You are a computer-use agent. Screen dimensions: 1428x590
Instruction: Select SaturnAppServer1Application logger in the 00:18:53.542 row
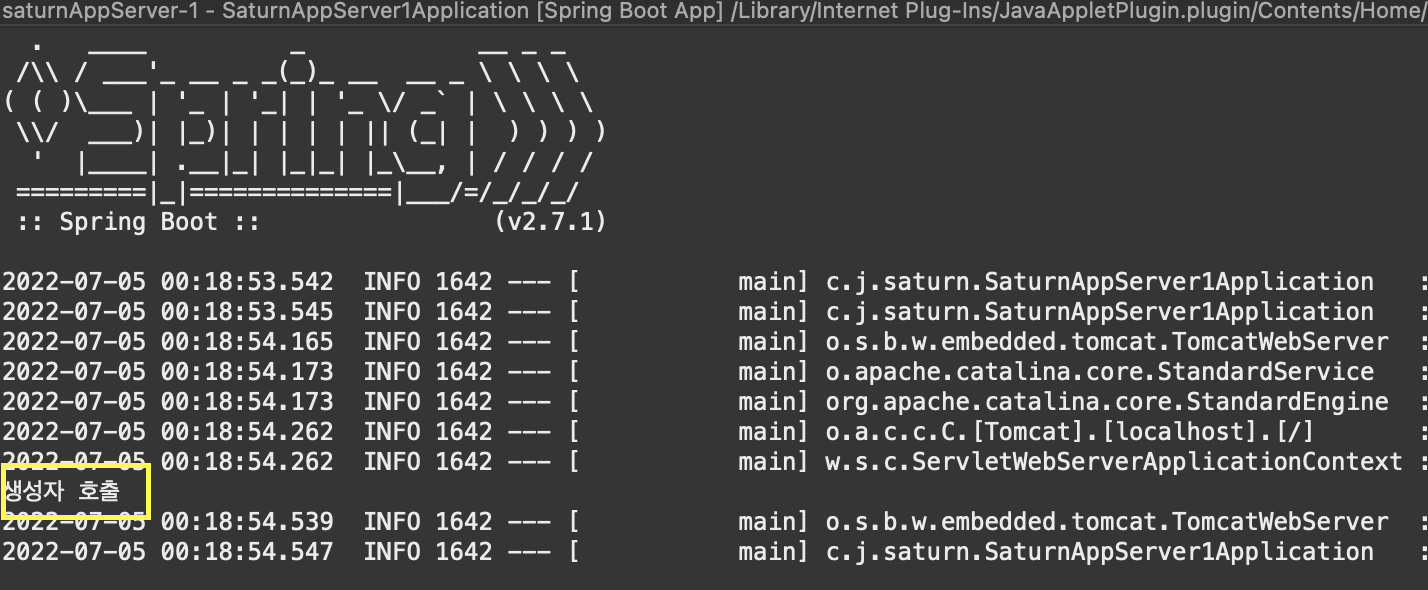pos(1099,281)
